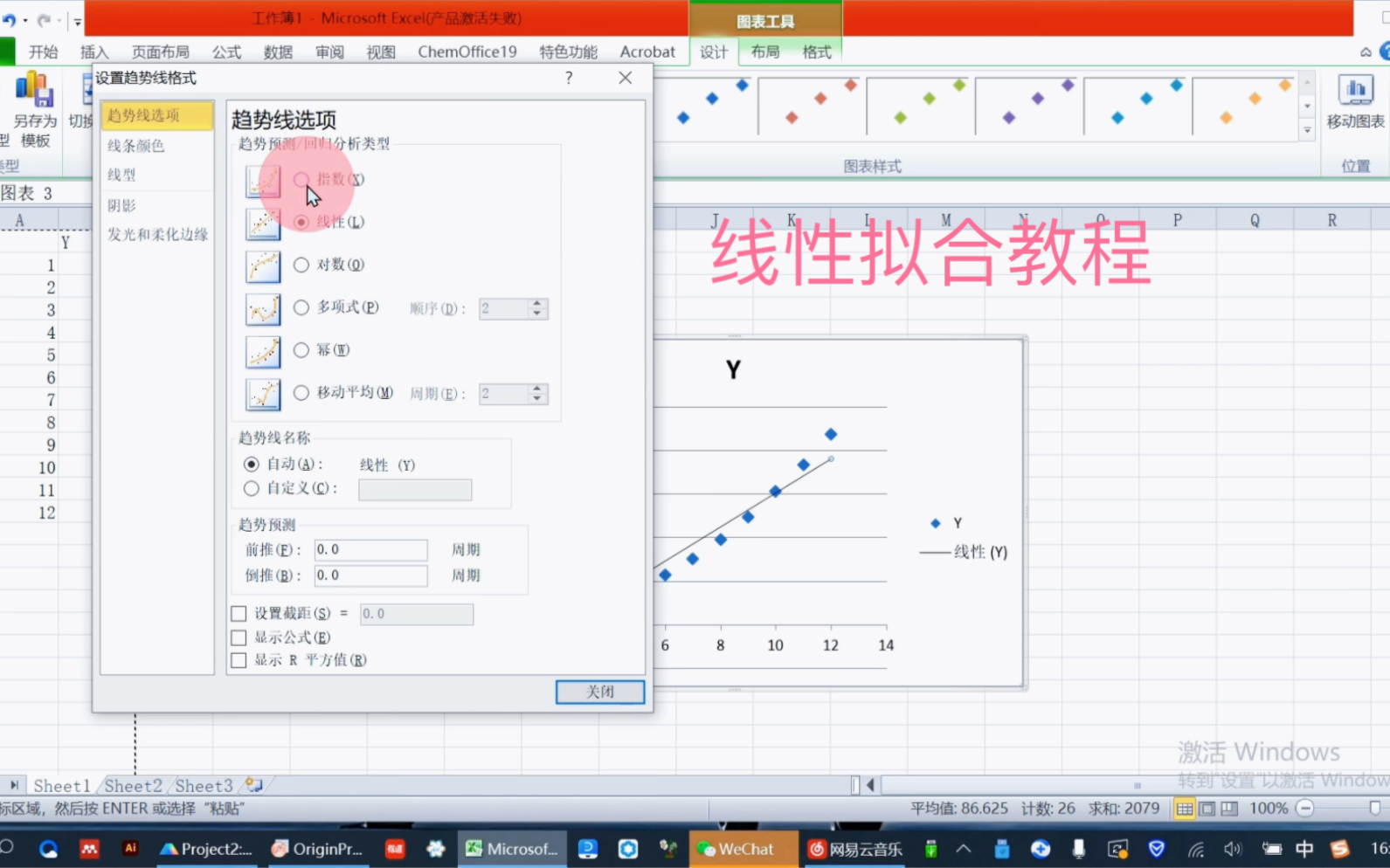Viewport: 1390px width, 868px height.
Task: Open the Format chart tools tab
Action: 817,52
